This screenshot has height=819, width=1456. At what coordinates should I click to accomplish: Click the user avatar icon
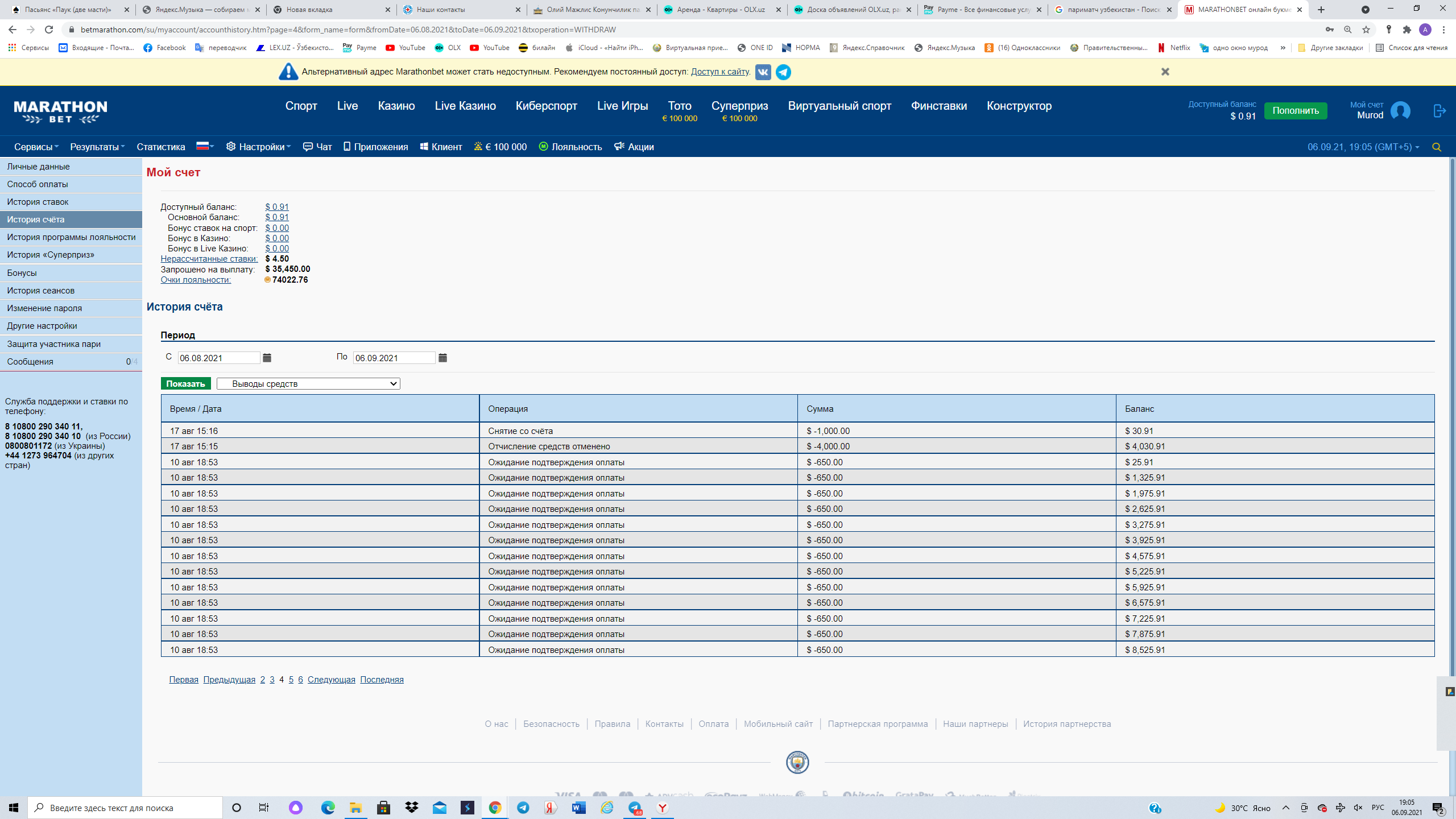pyautogui.click(x=1400, y=111)
